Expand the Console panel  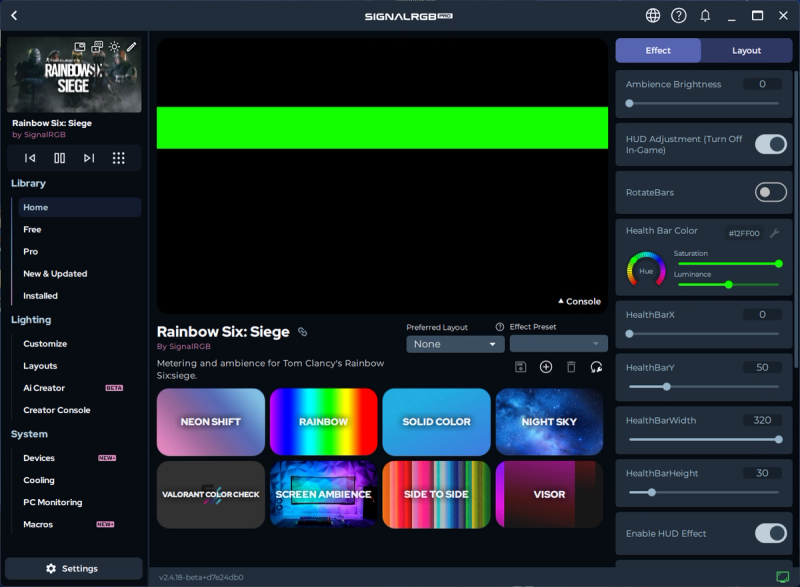pyautogui.click(x=579, y=301)
